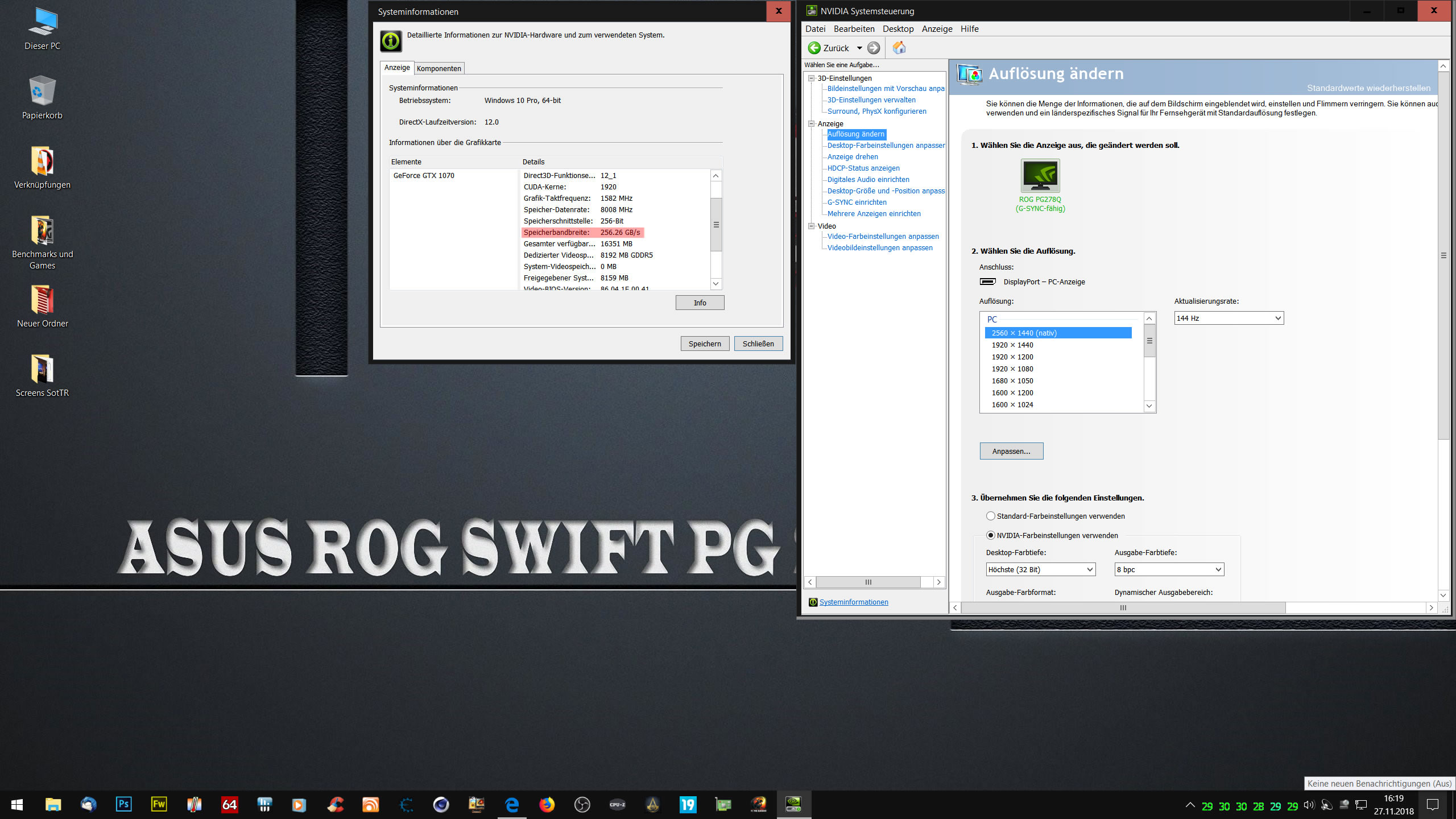
Task: Click the Speichern button
Action: tap(704, 344)
